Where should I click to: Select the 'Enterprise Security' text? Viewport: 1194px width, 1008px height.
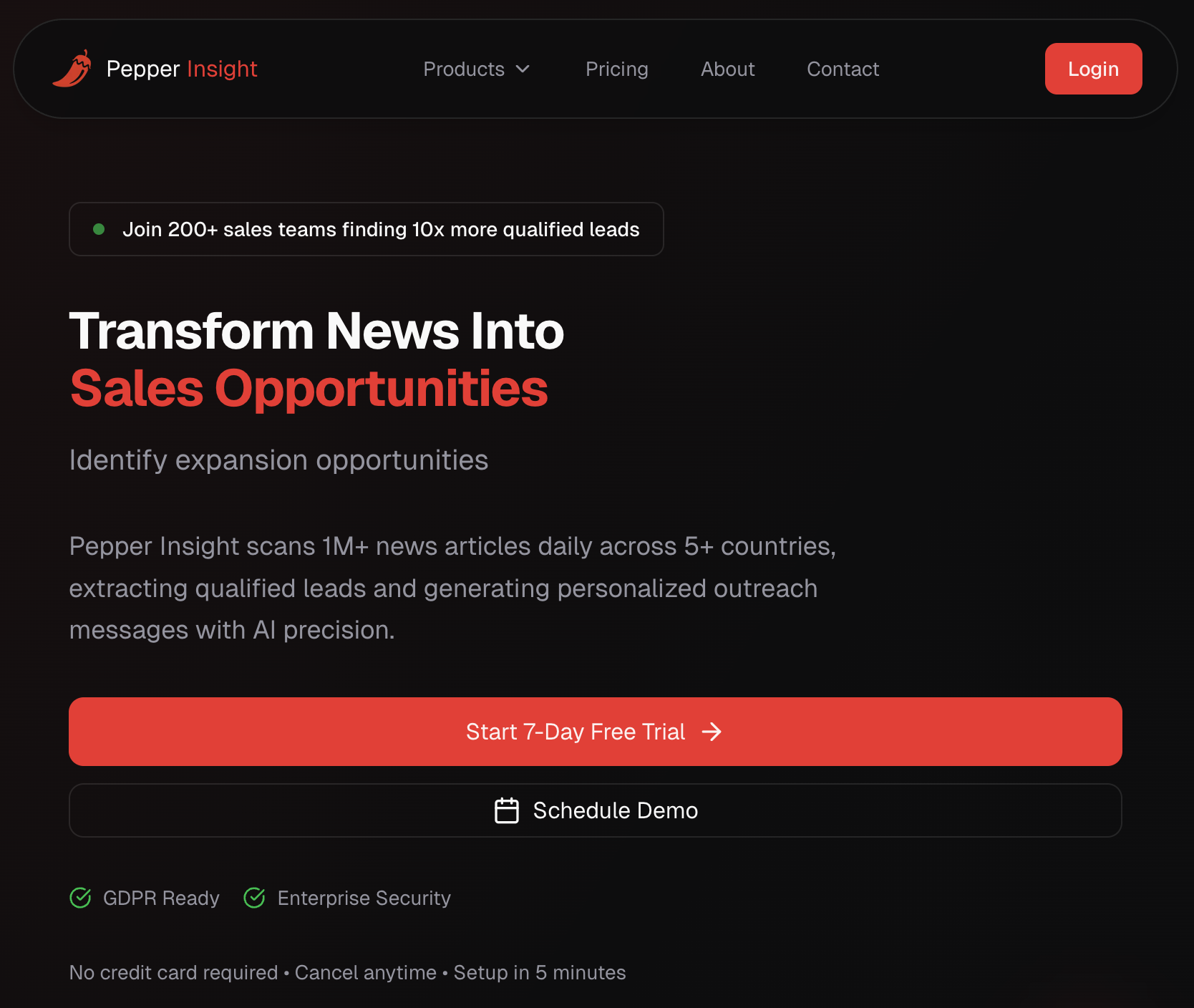pos(364,898)
